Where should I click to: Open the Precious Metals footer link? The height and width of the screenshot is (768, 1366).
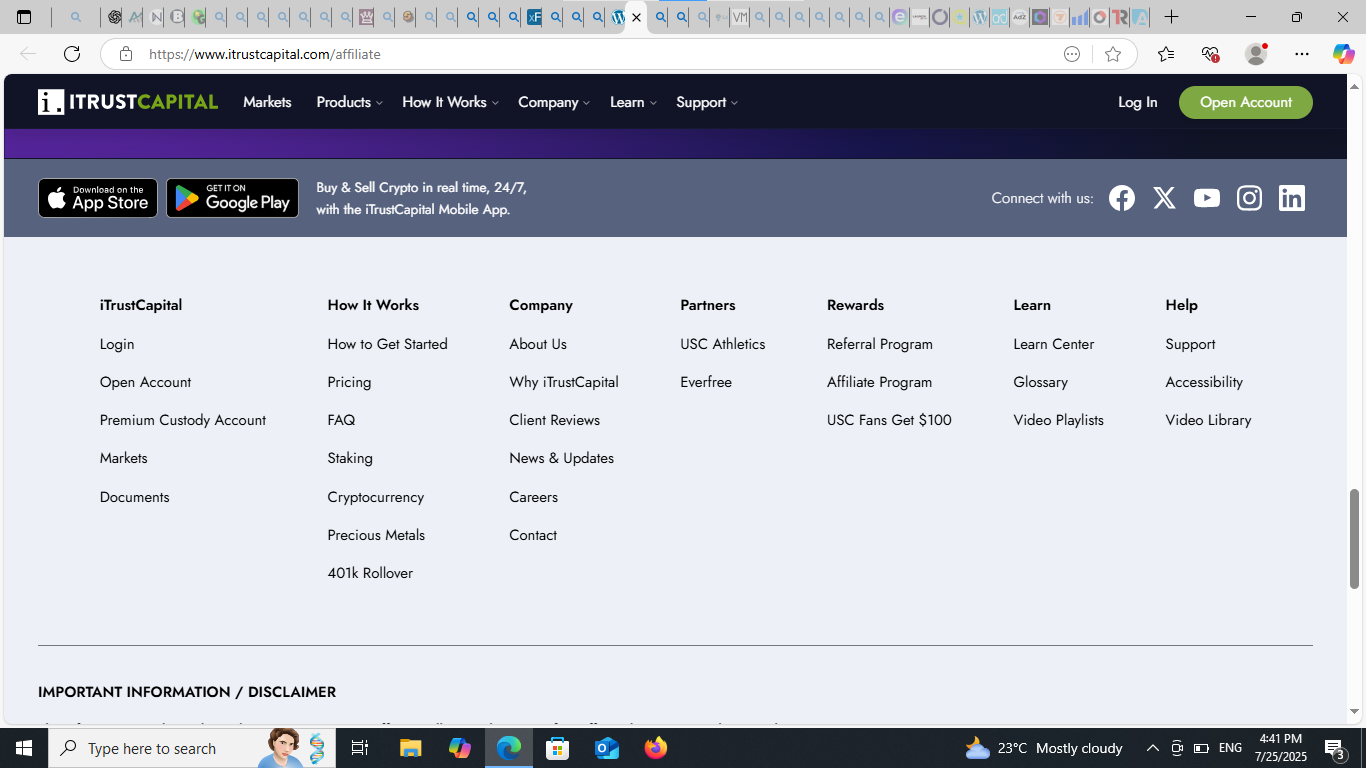click(x=376, y=535)
